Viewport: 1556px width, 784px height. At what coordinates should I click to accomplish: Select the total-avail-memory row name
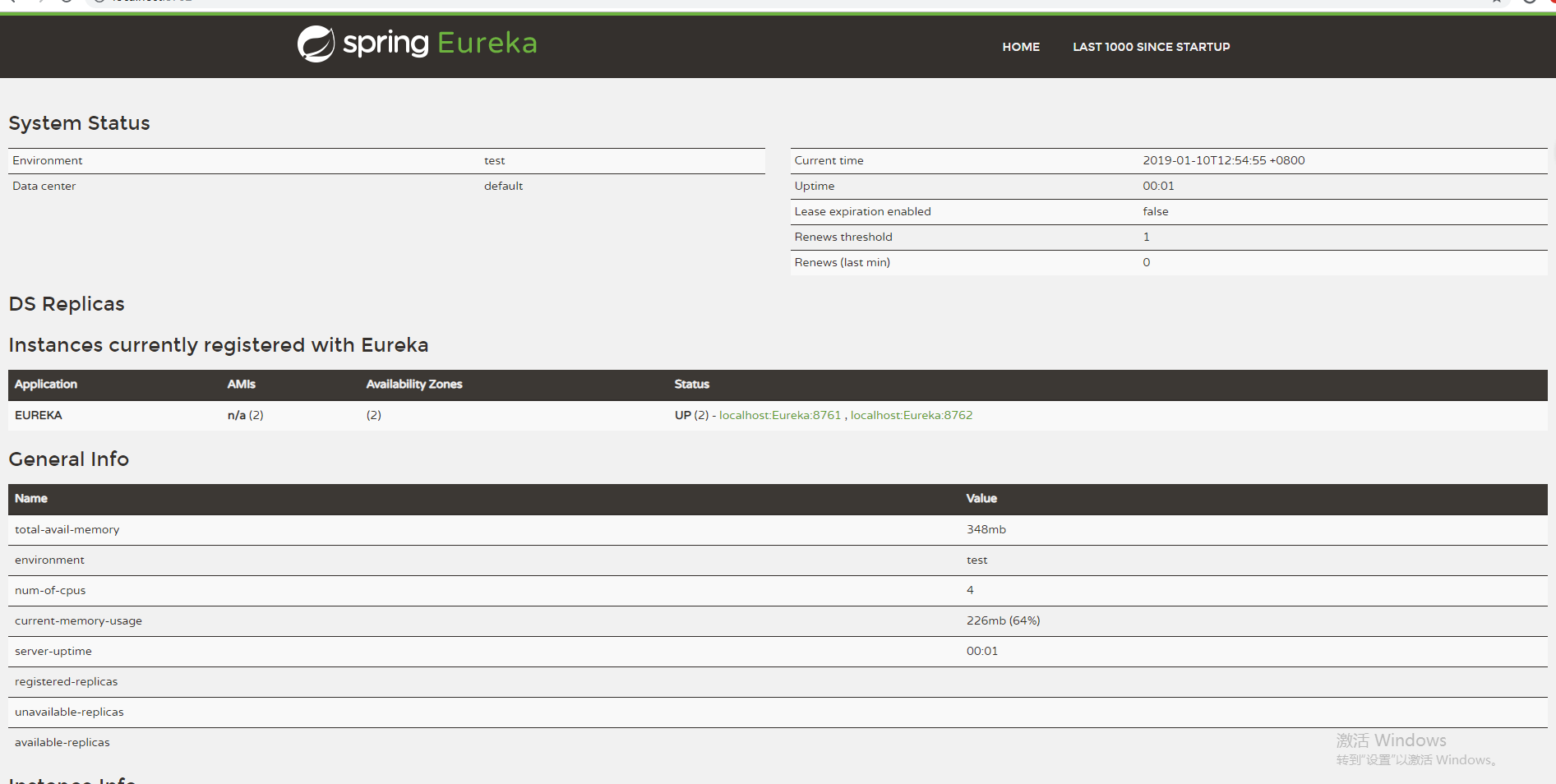[x=67, y=529]
